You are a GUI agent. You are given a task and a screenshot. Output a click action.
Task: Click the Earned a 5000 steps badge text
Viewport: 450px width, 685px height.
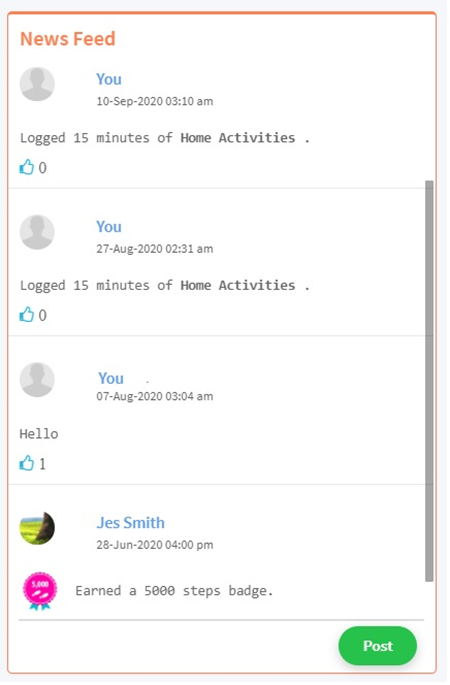(x=174, y=592)
